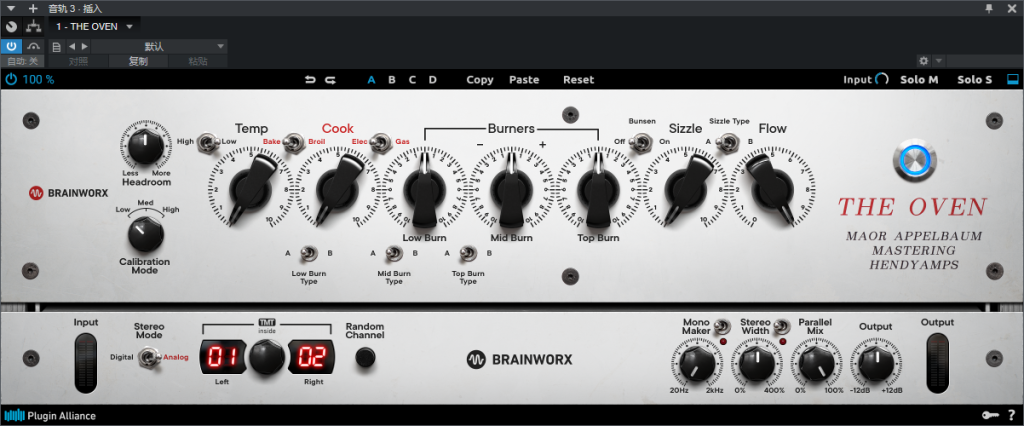Flip the Bake/Broil toggle switch
Viewport: 1024px width, 426px height.
click(x=295, y=142)
